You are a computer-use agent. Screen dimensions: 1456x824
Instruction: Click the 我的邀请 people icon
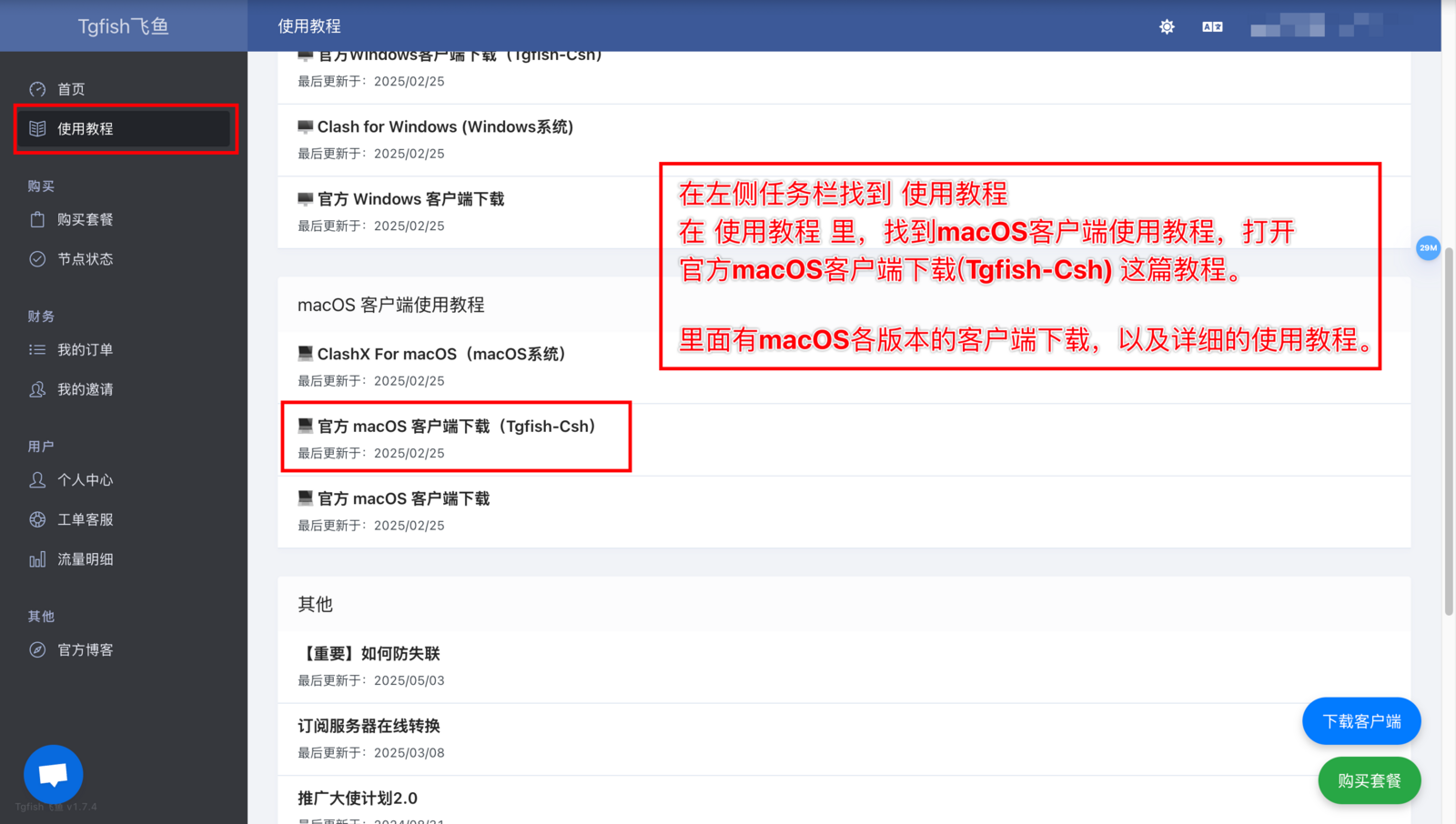coord(37,389)
